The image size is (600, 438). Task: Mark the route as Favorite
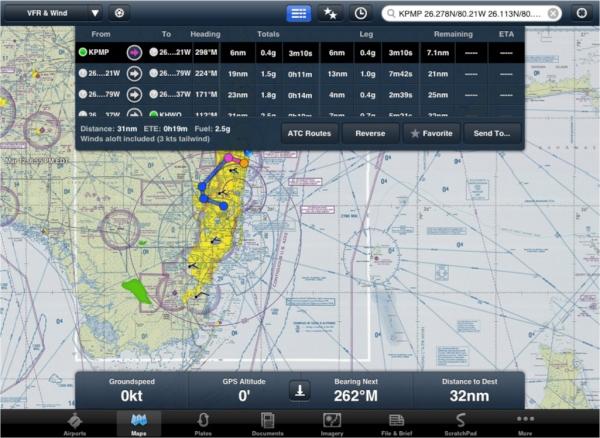431,134
